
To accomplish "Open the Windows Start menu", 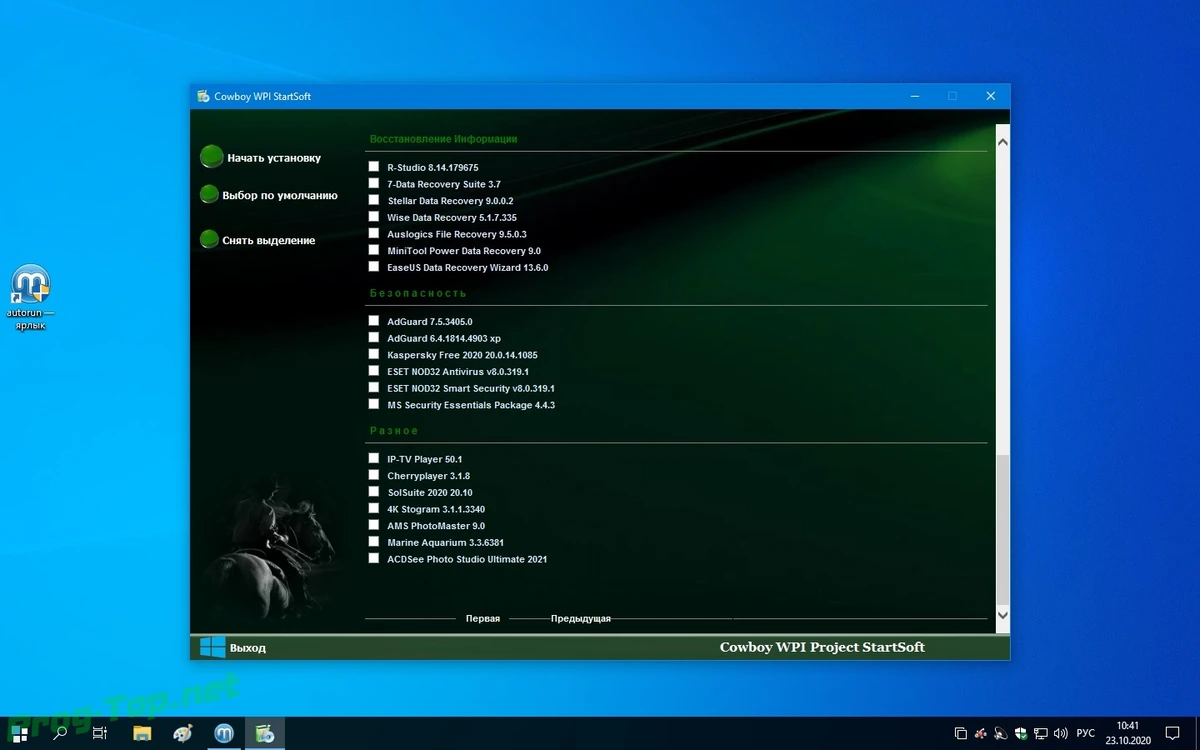I will [x=19, y=733].
